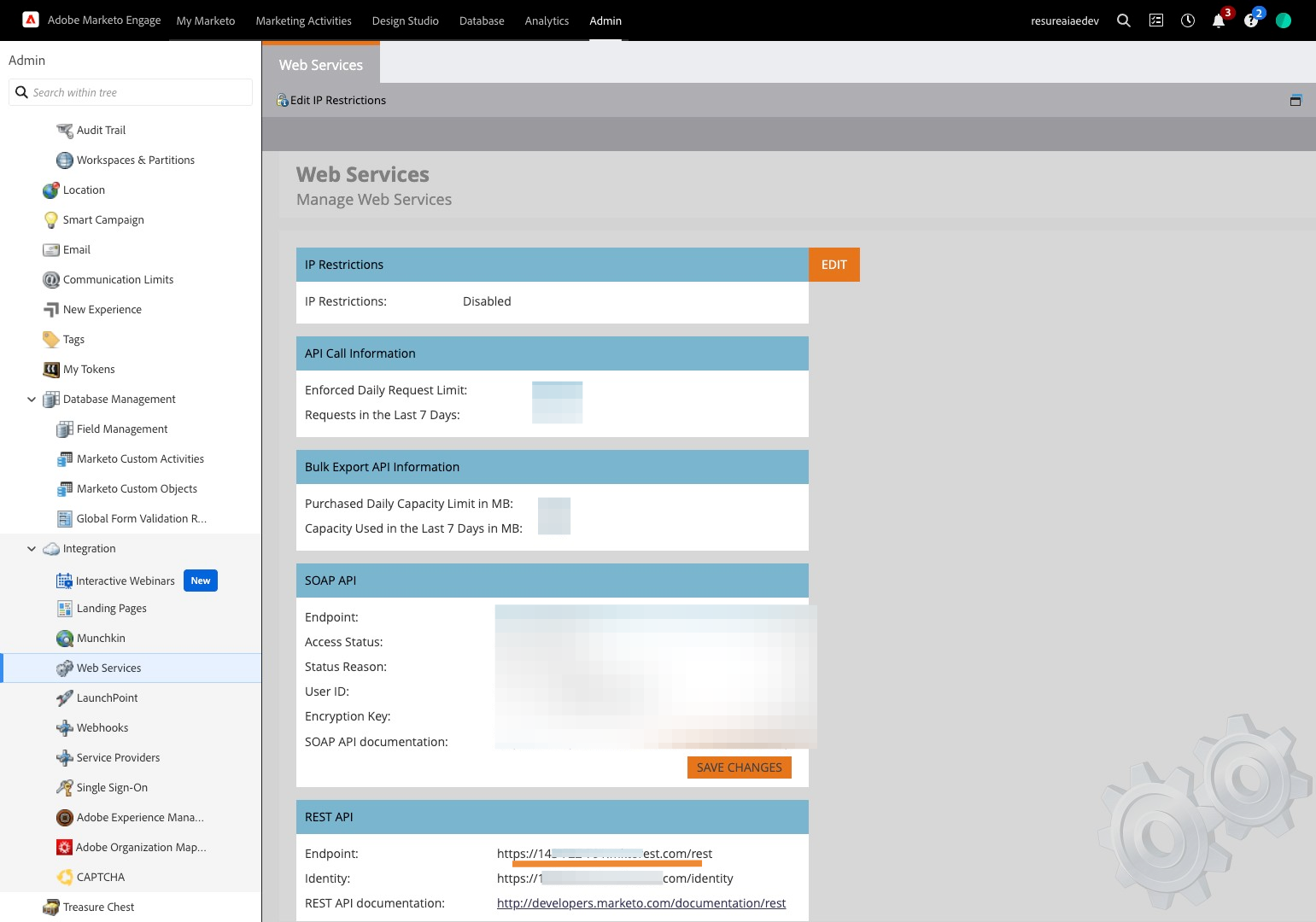
Task: Select the Web Services tab
Action: point(321,65)
